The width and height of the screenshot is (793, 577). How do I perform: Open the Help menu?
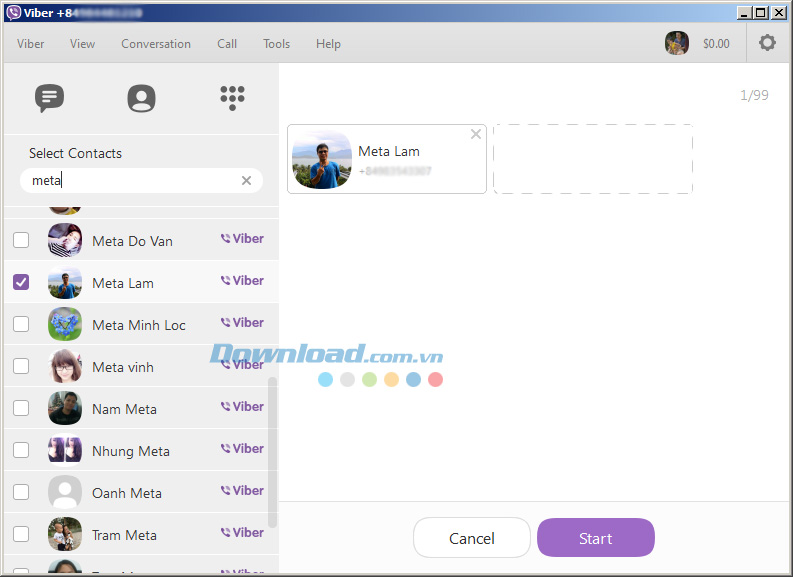point(328,44)
